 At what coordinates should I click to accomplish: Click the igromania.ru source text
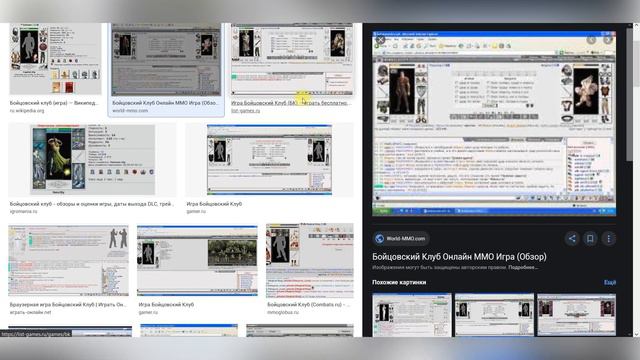point(23,211)
